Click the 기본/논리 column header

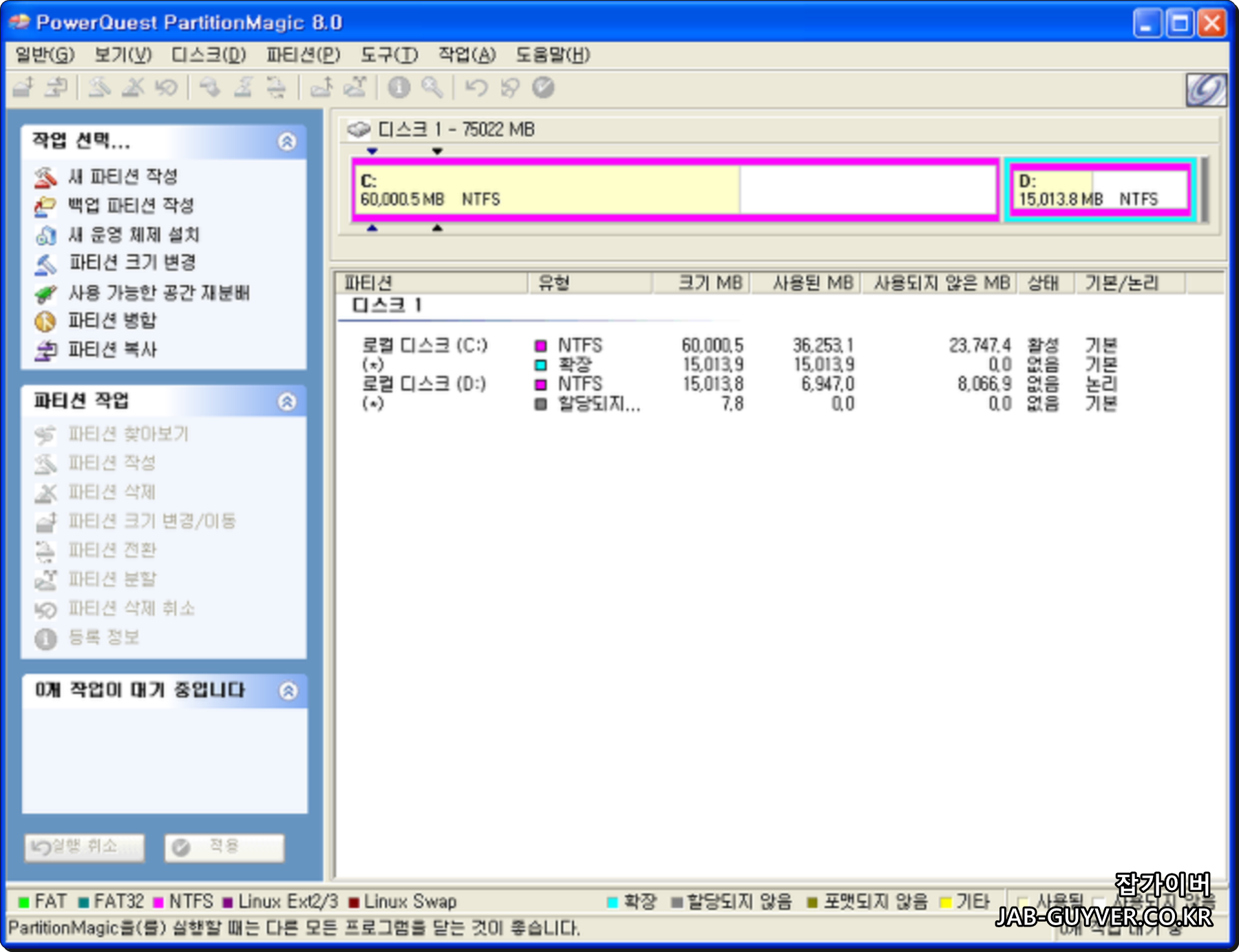[1130, 283]
